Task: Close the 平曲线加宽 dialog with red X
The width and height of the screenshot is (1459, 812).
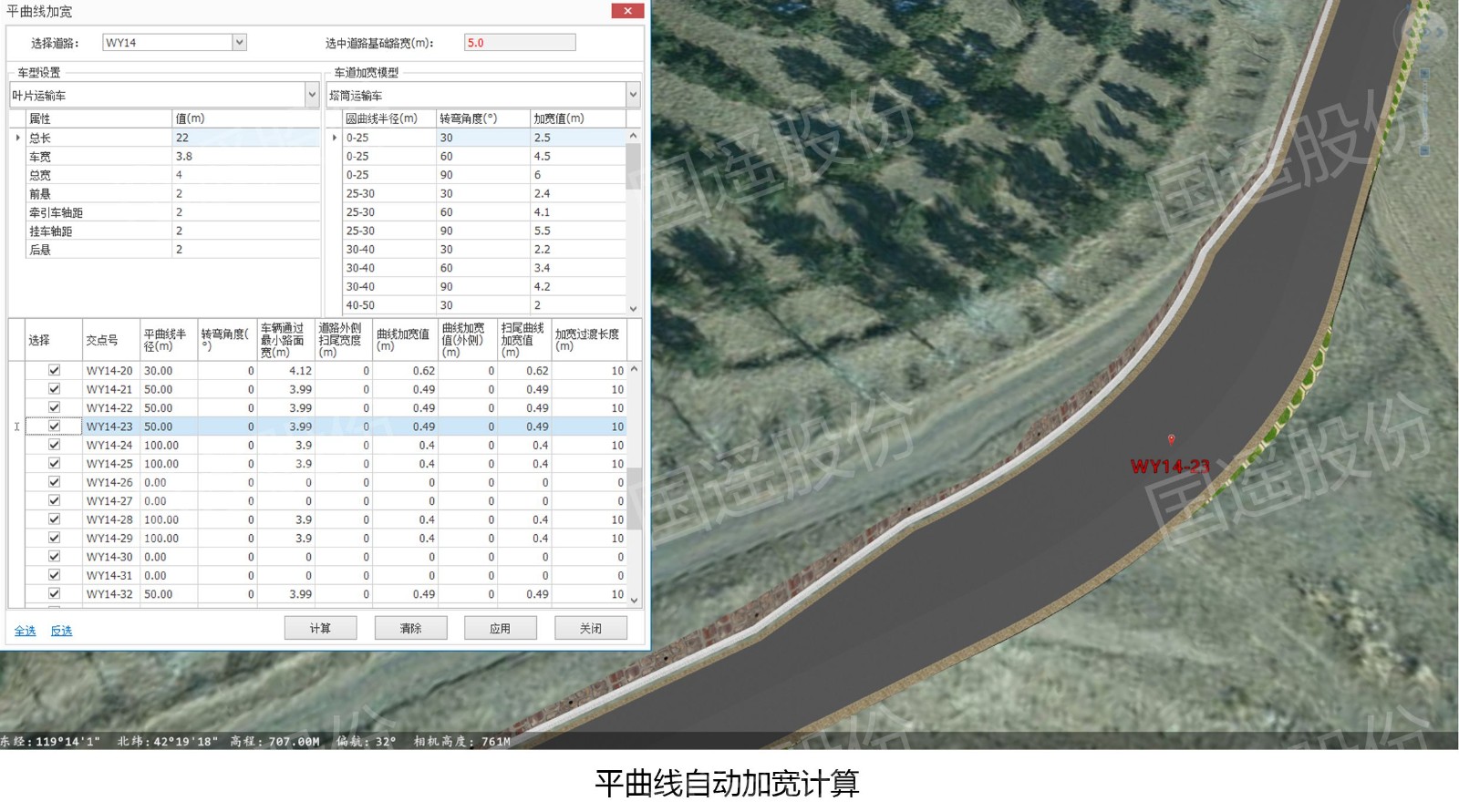Action: (627, 11)
